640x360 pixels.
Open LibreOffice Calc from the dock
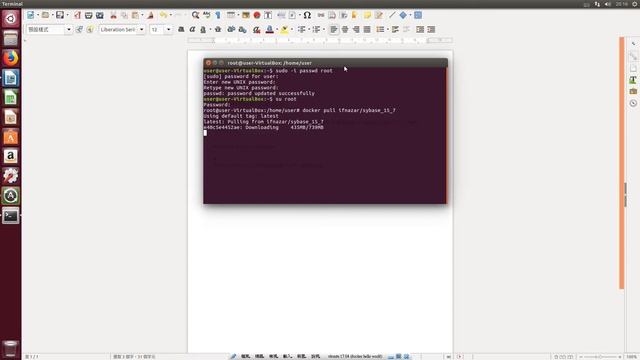tap(11, 98)
